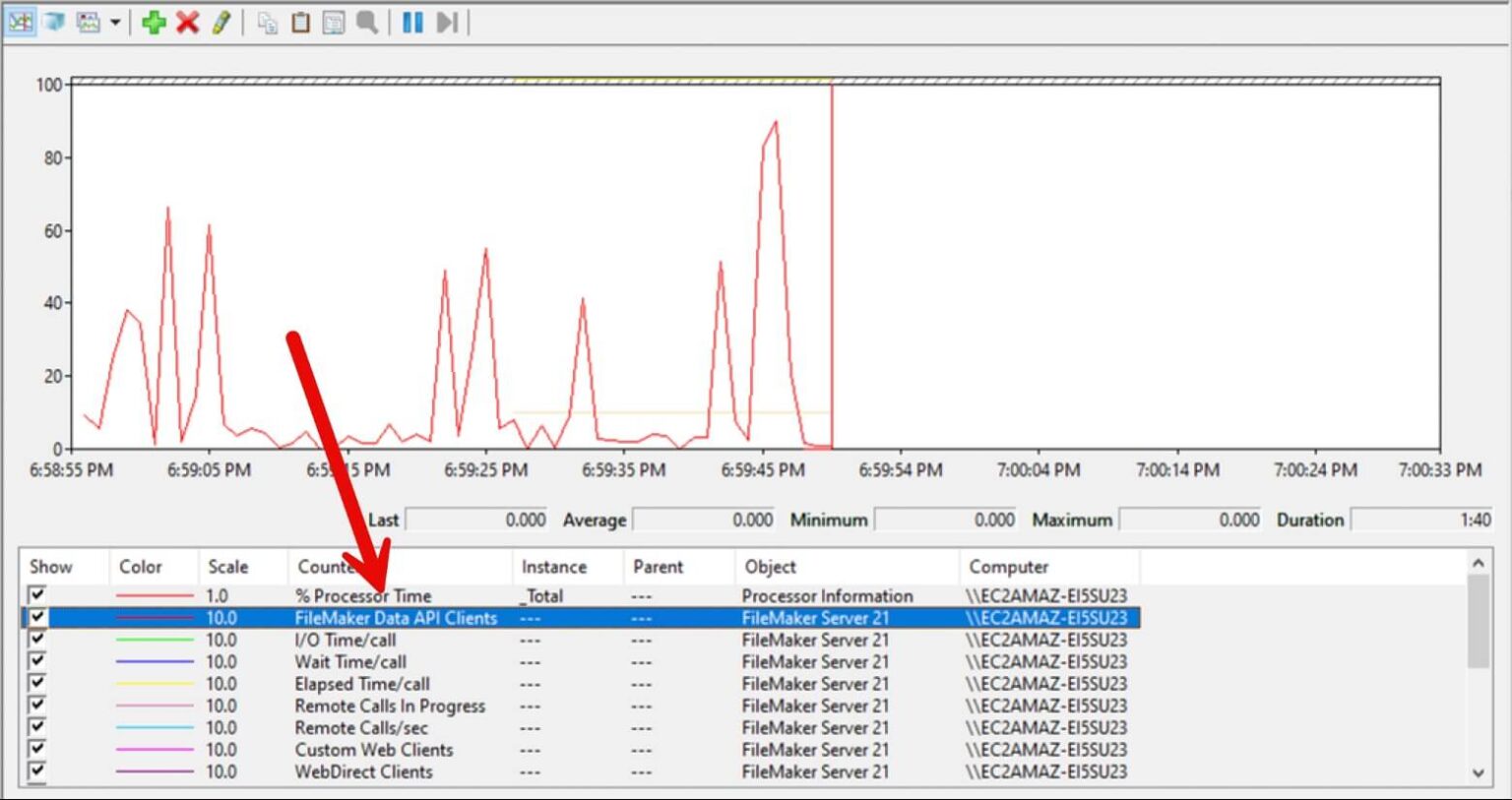This screenshot has width=1512, height=800.
Task: Uncheck the % Processor Time counter checkbox
Action: 37,595
